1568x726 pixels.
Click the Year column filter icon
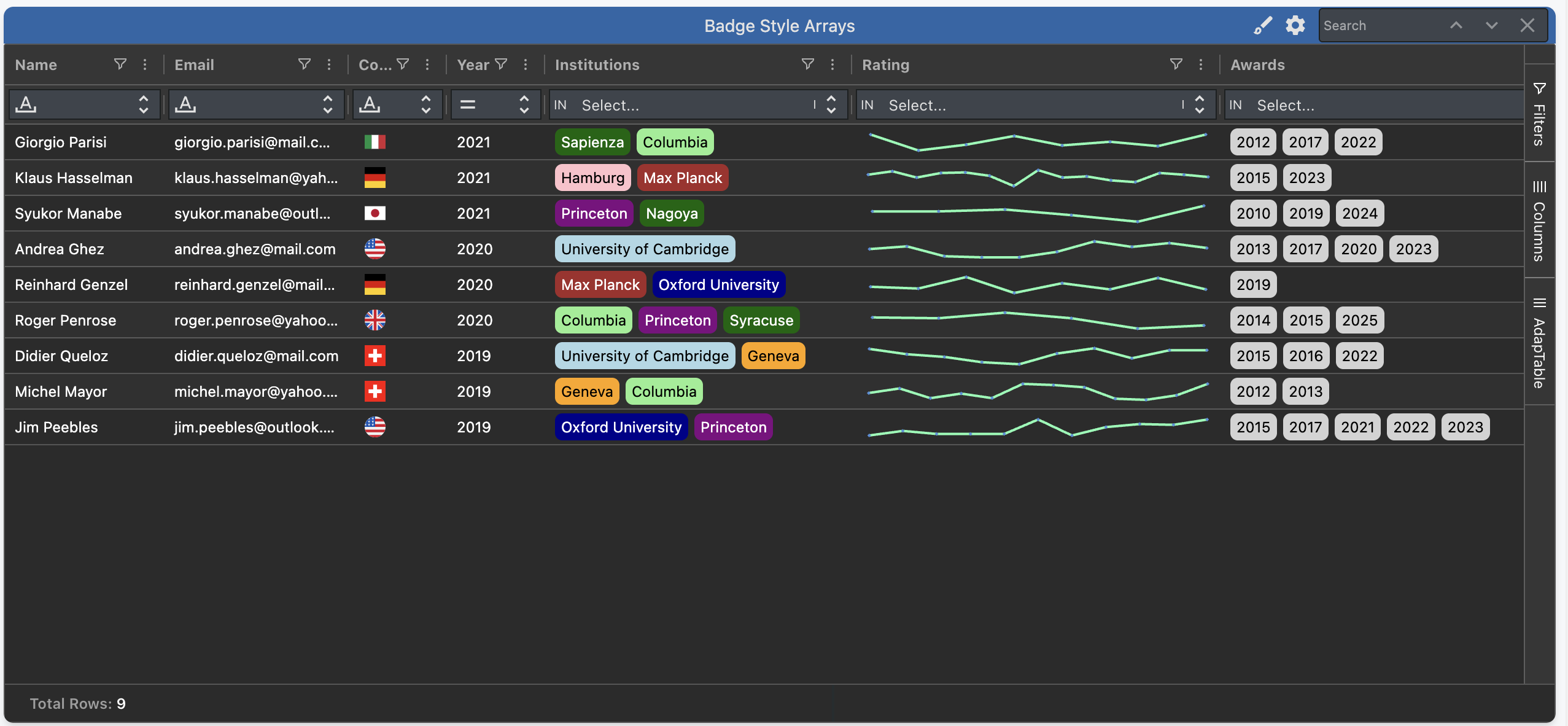(501, 64)
